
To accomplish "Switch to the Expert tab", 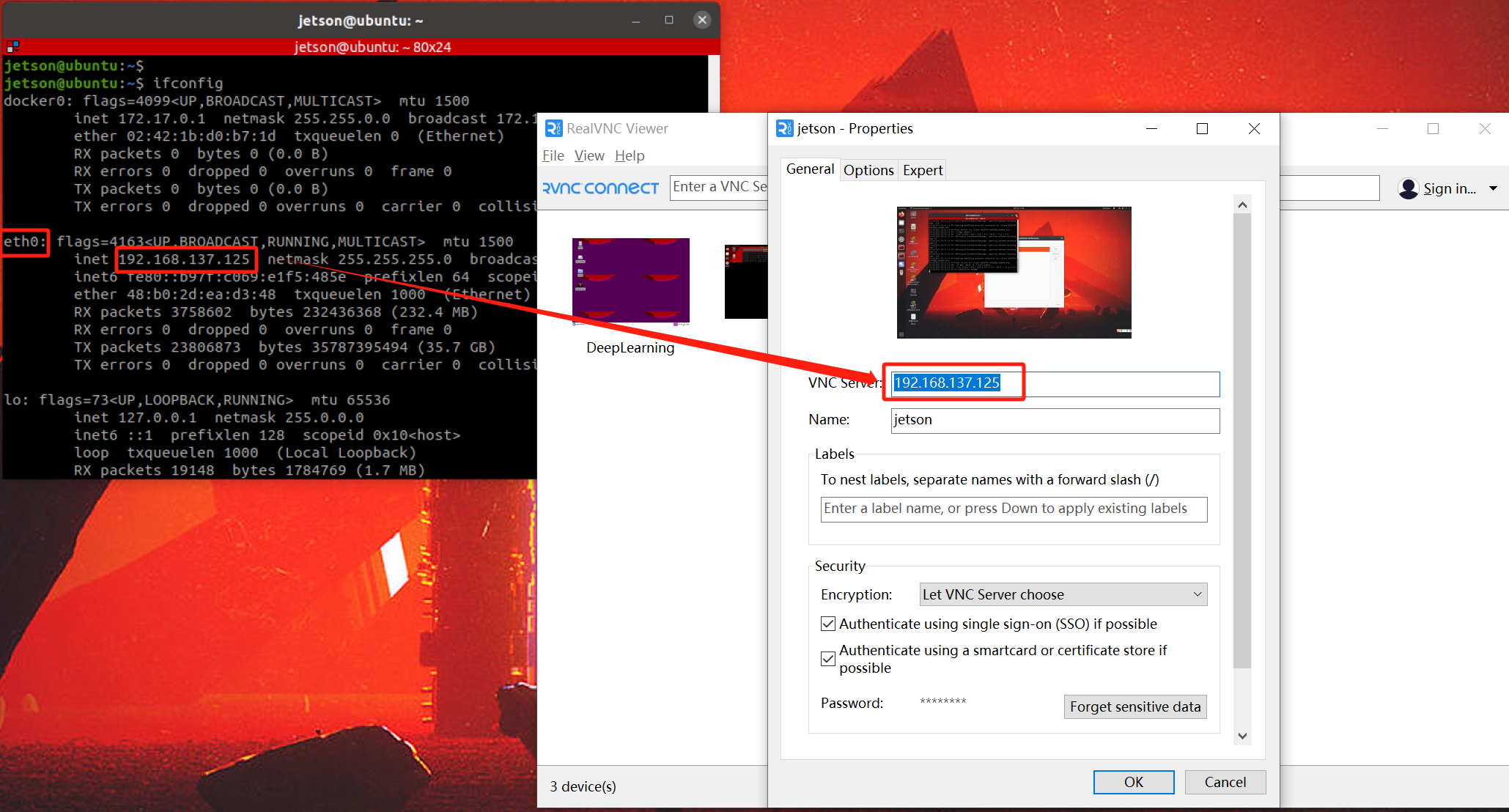I will pyautogui.click(x=923, y=170).
